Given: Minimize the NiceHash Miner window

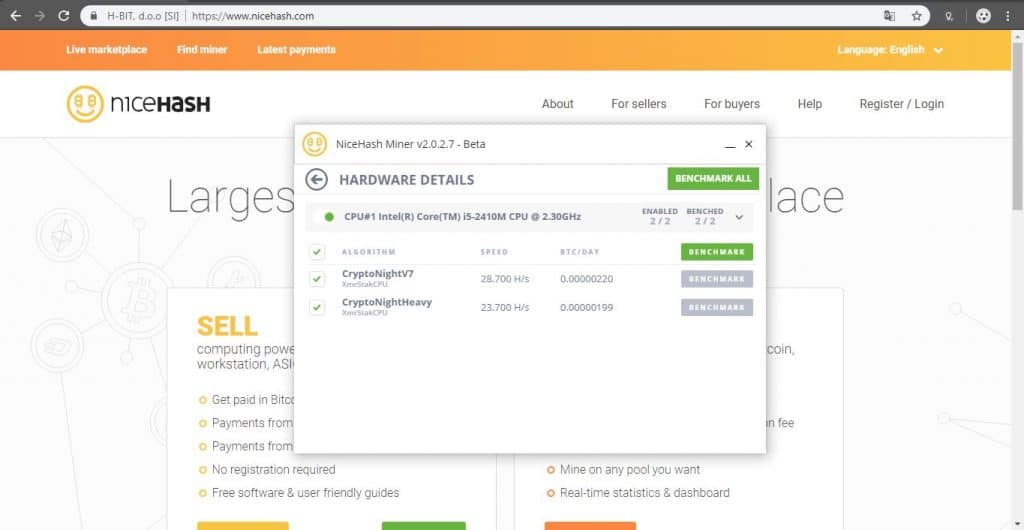Looking at the screenshot, I should coord(730,145).
